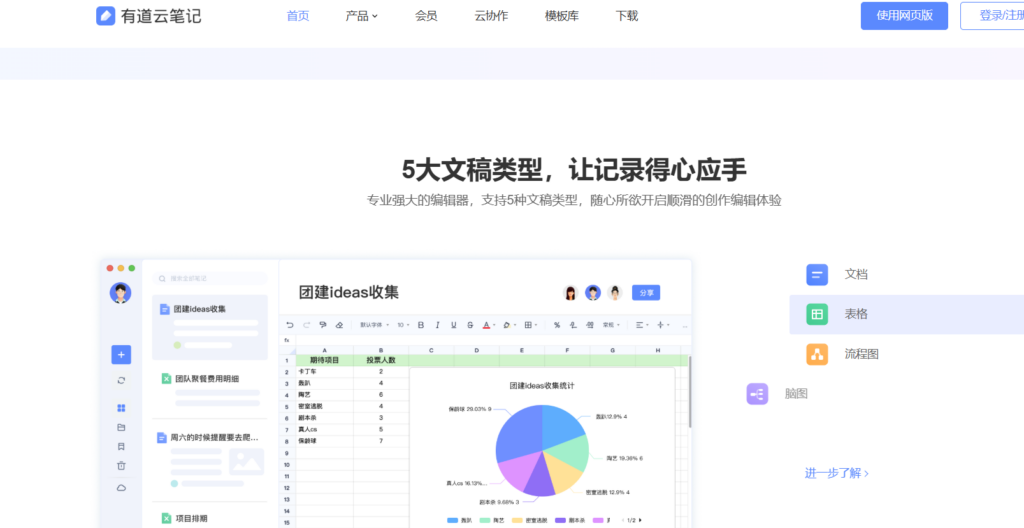Open the font size 10 dropdown
The height and width of the screenshot is (528, 1024).
click(404, 325)
